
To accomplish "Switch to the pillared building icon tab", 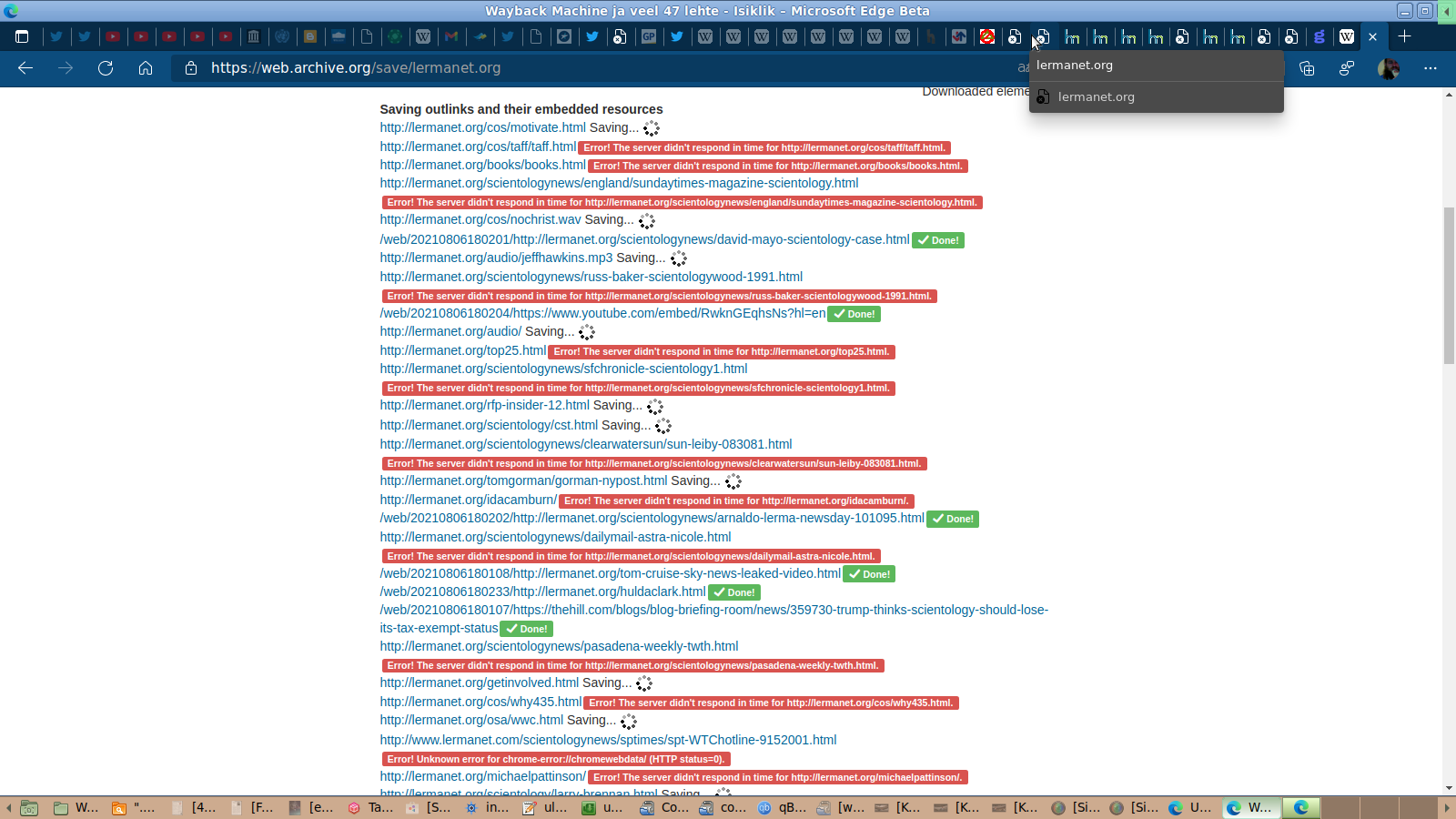I will [x=254, y=36].
